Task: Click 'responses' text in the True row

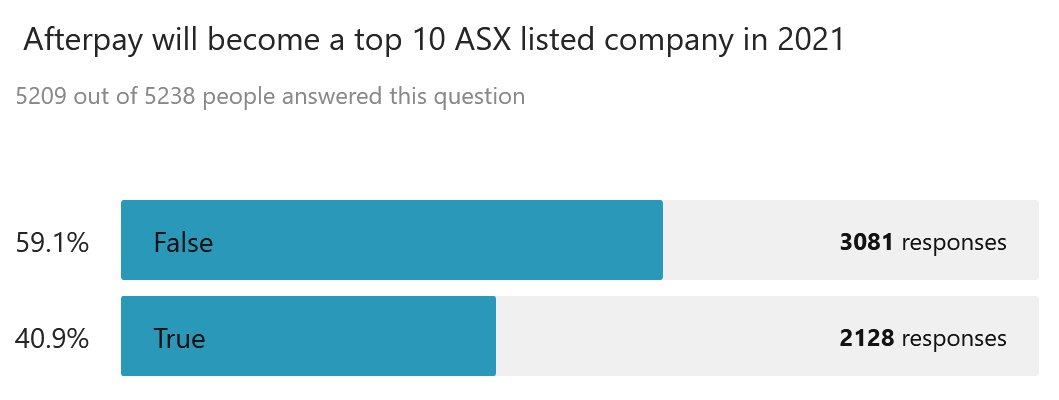Action: tap(954, 338)
